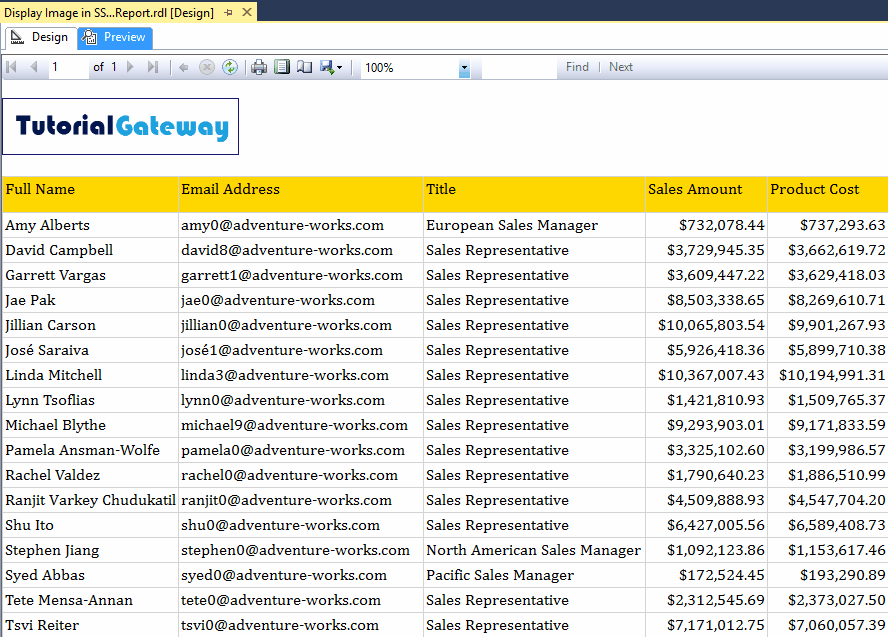The image size is (888, 637).
Task: Go to the first page of the report
Action: (11, 67)
